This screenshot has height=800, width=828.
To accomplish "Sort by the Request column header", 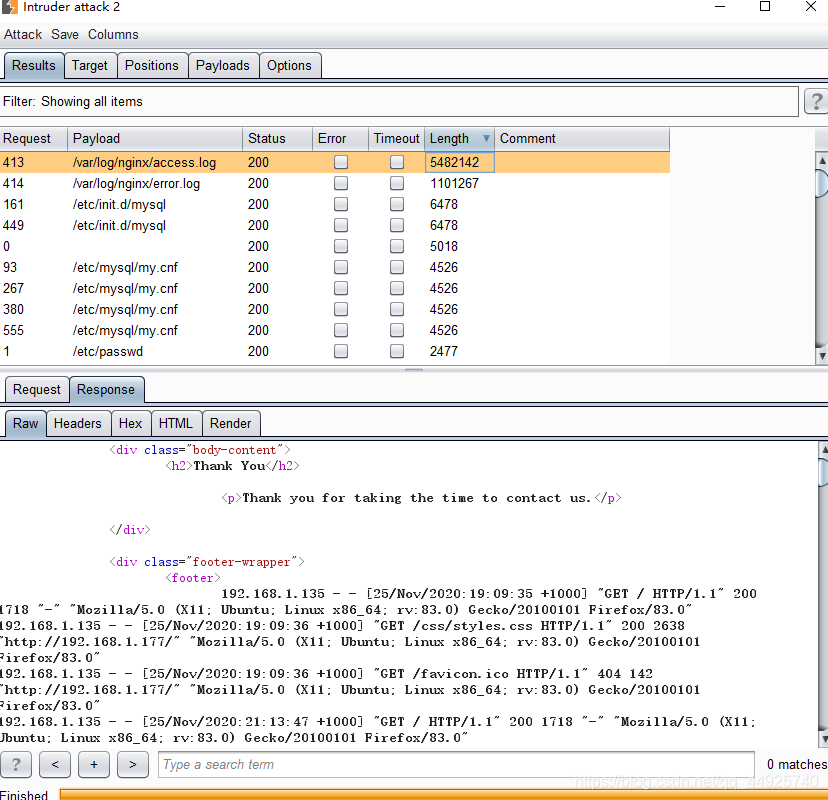I will [x=34, y=138].
